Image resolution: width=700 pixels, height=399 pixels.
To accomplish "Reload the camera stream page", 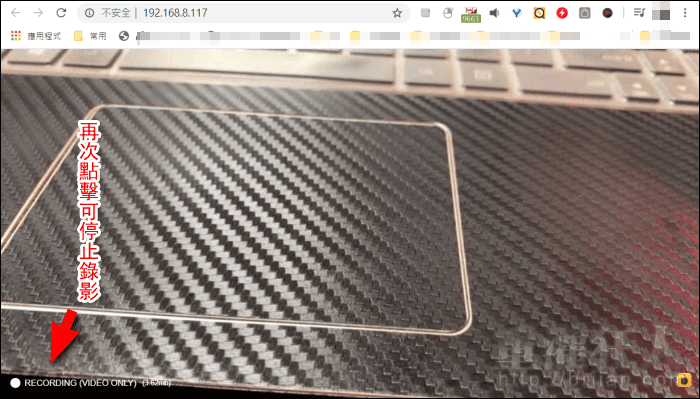I will [x=61, y=13].
